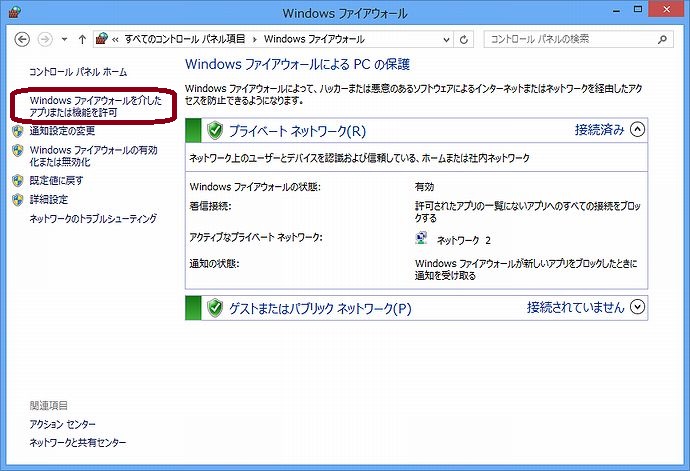
Task: Close the Windows ファイアウォール window
Action: point(666,10)
